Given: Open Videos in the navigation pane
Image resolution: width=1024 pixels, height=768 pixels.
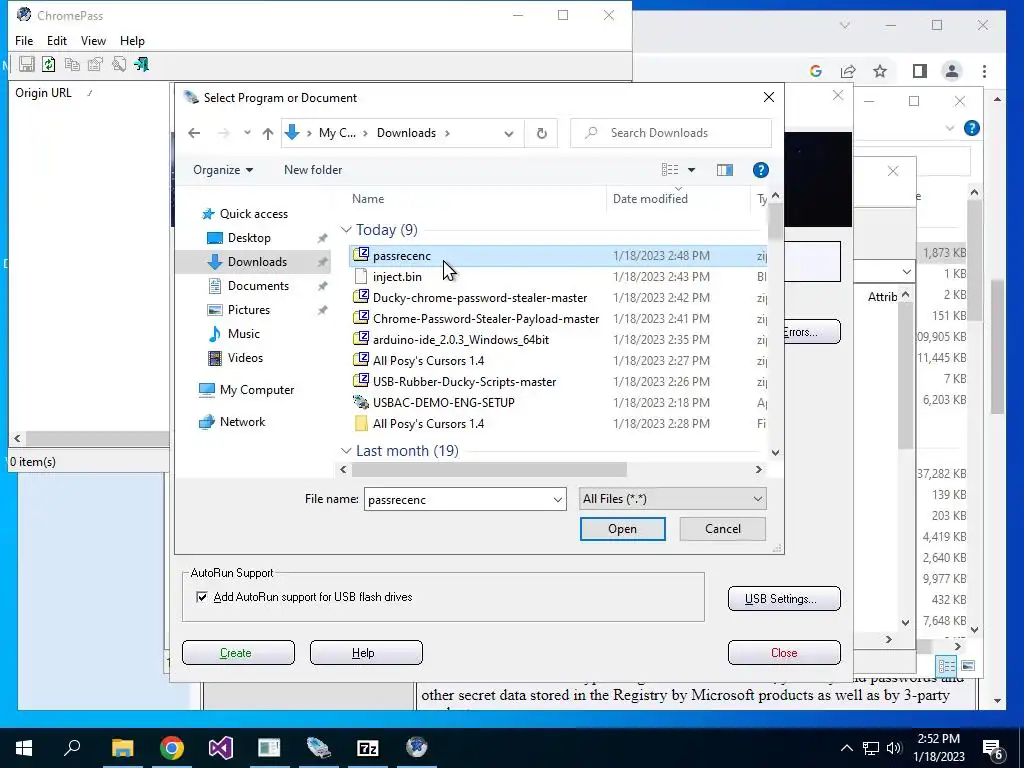Looking at the screenshot, I should pos(245,358).
